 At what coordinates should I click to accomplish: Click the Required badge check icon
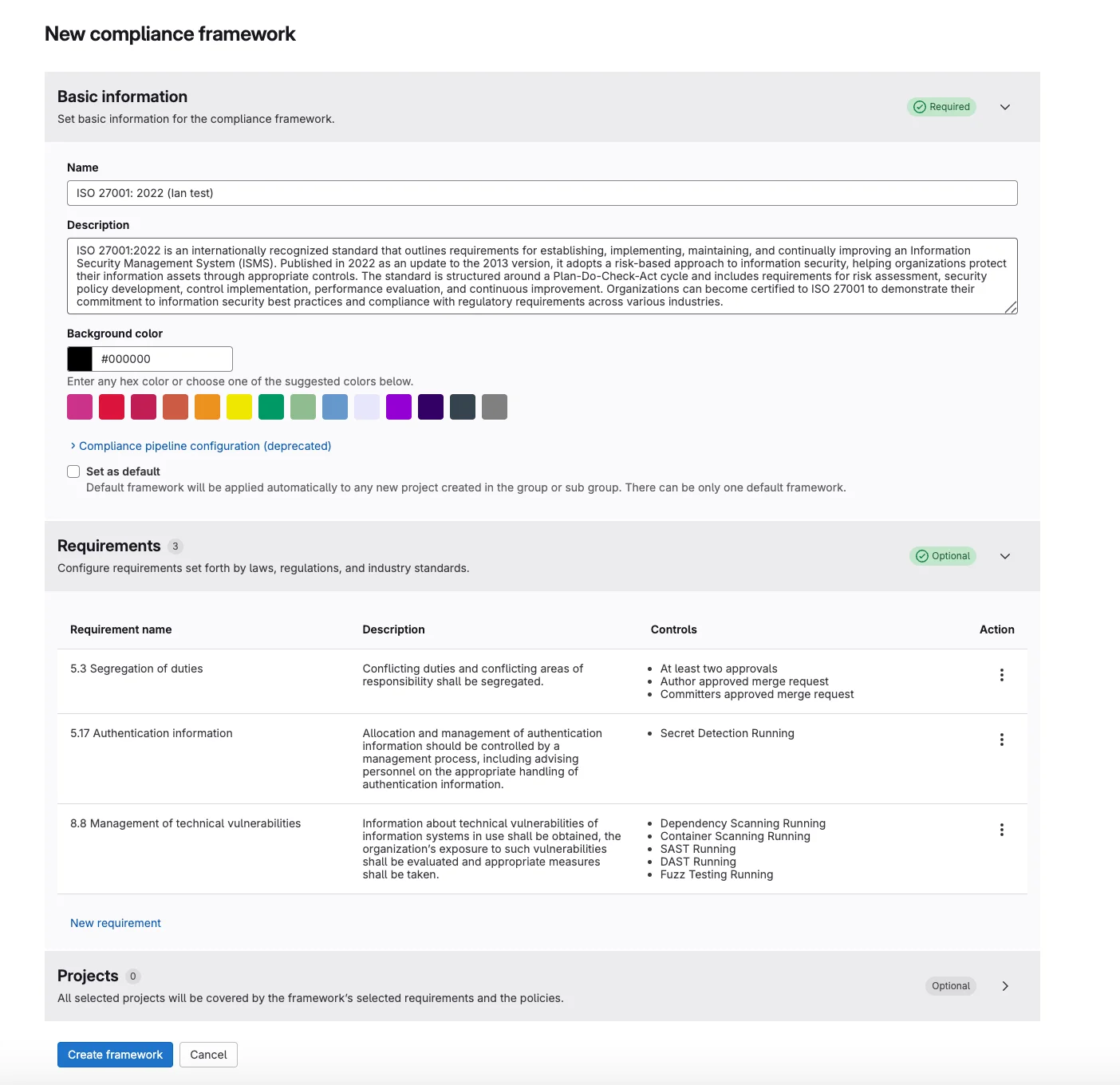point(921,106)
